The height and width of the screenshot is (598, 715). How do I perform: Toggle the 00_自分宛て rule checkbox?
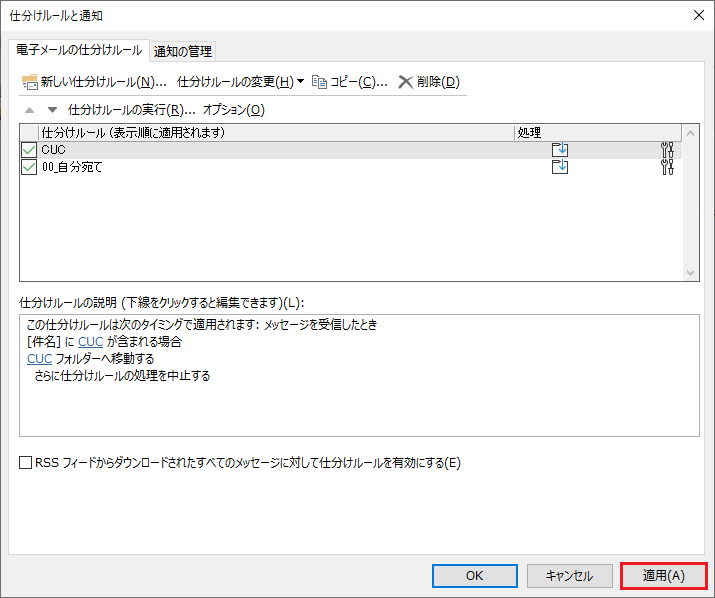pos(28,167)
